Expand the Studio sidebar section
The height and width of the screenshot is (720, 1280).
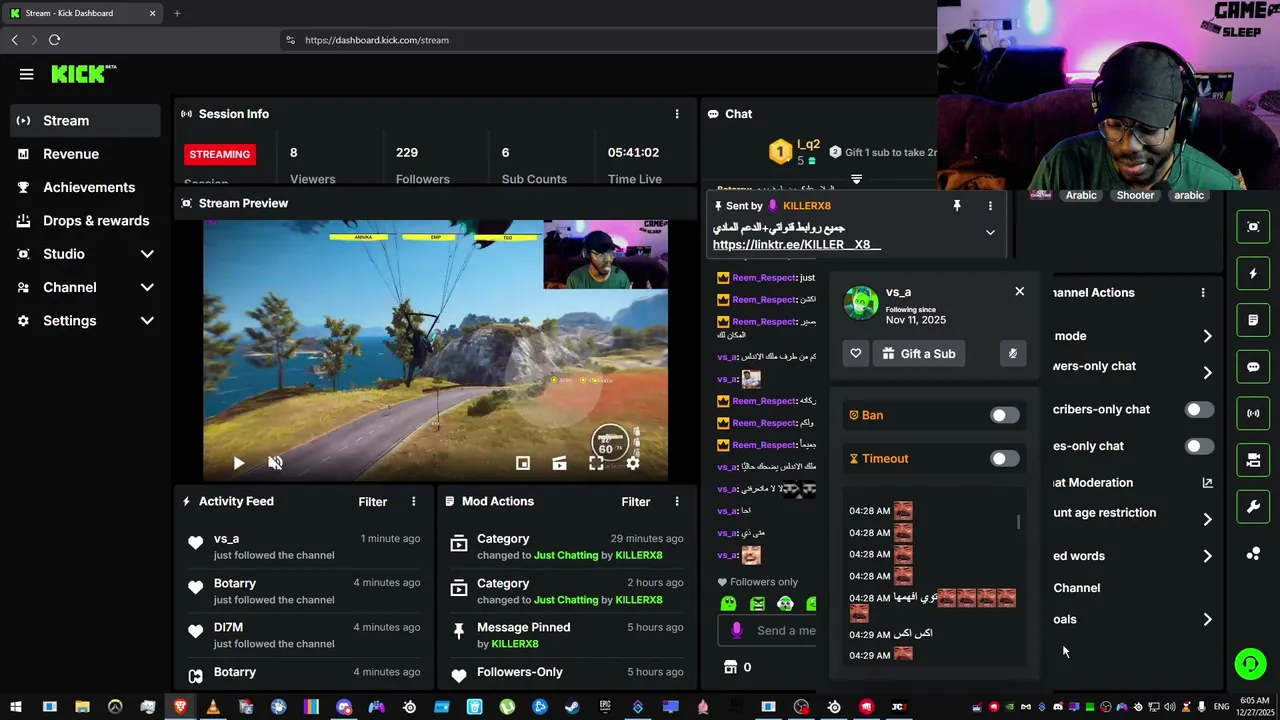[147, 254]
